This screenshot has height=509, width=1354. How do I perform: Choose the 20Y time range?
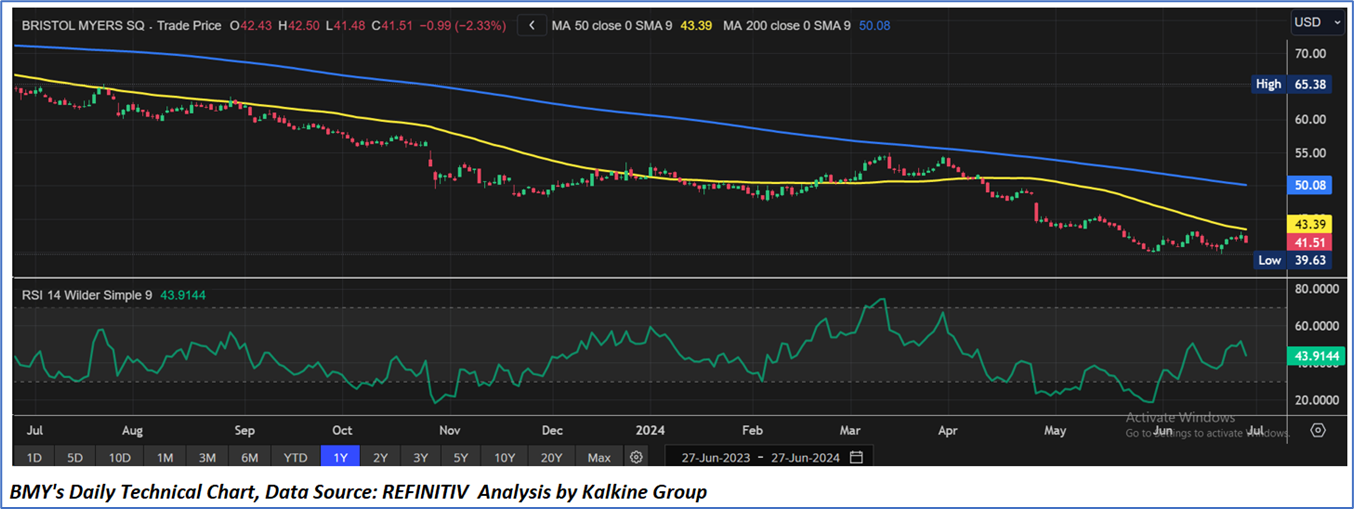[552, 457]
